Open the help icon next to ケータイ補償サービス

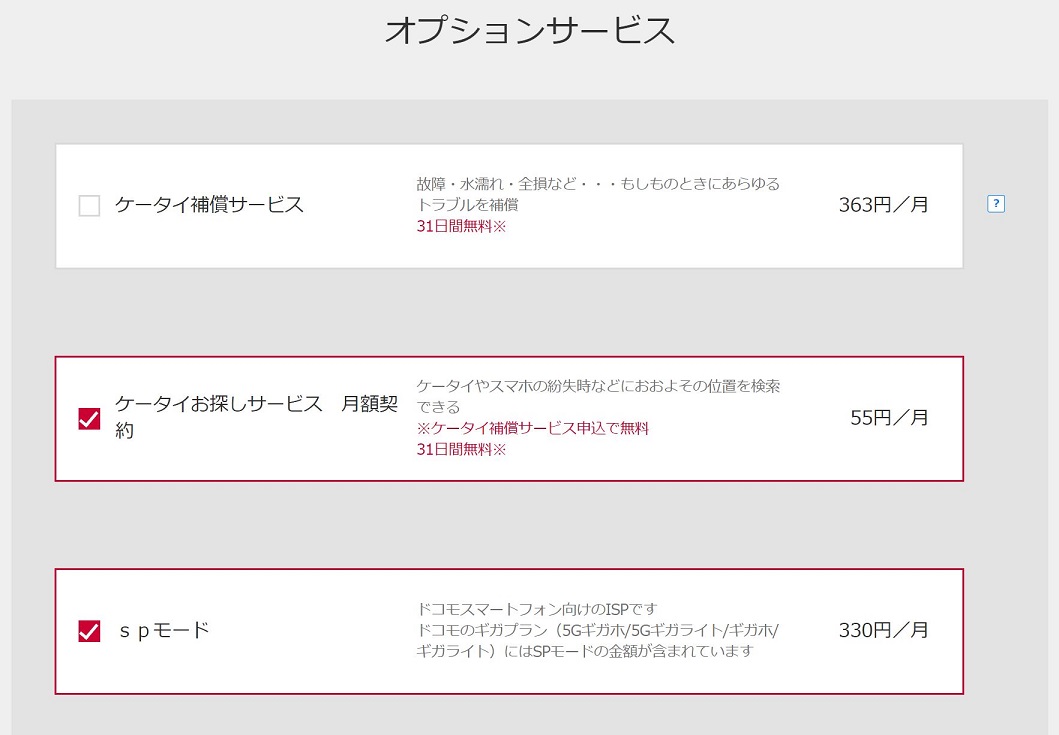[996, 204]
